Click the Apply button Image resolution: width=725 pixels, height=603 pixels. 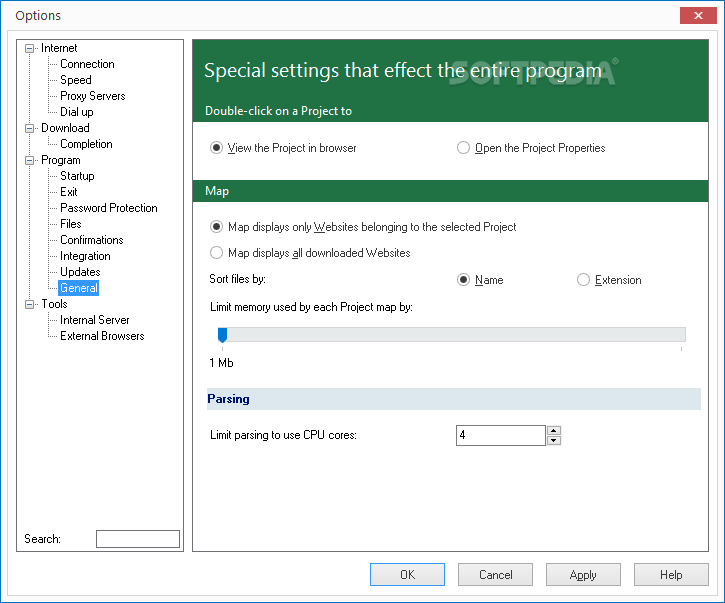coord(583,574)
